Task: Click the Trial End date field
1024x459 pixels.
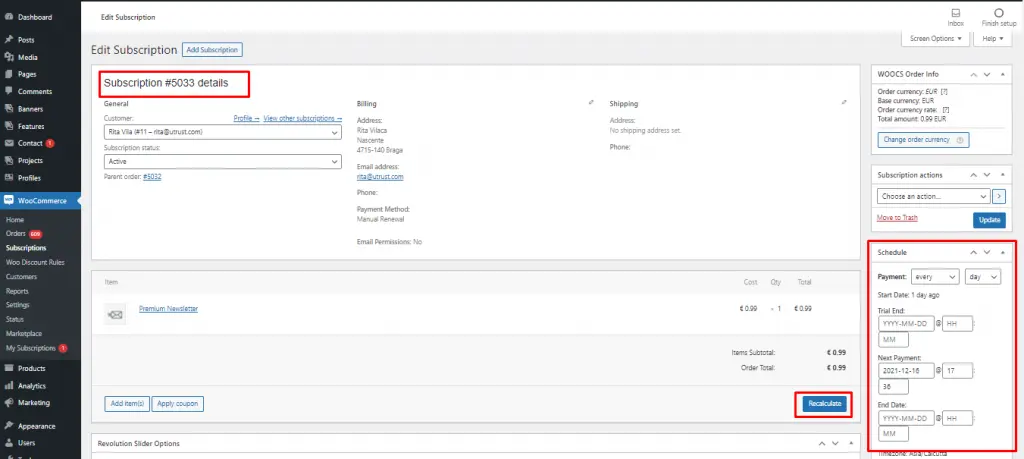Action: click(906, 323)
